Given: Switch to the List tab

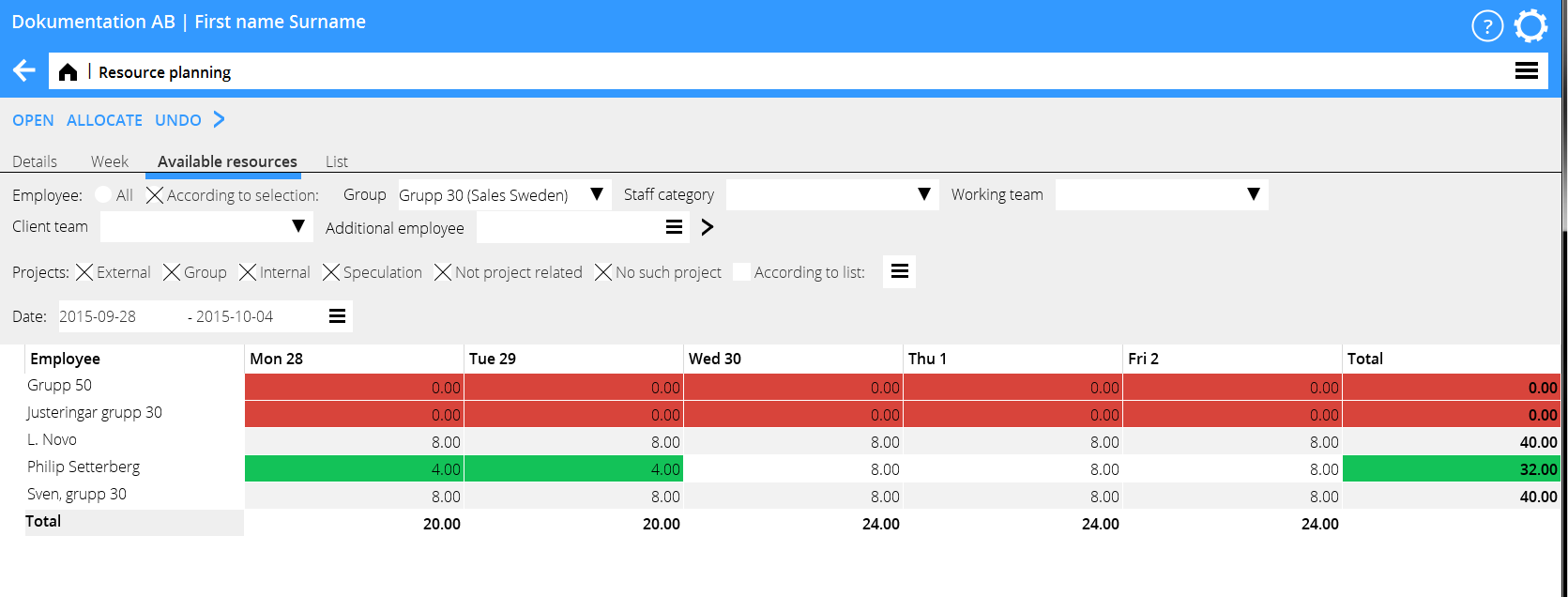Looking at the screenshot, I should (x=336, y=161).
